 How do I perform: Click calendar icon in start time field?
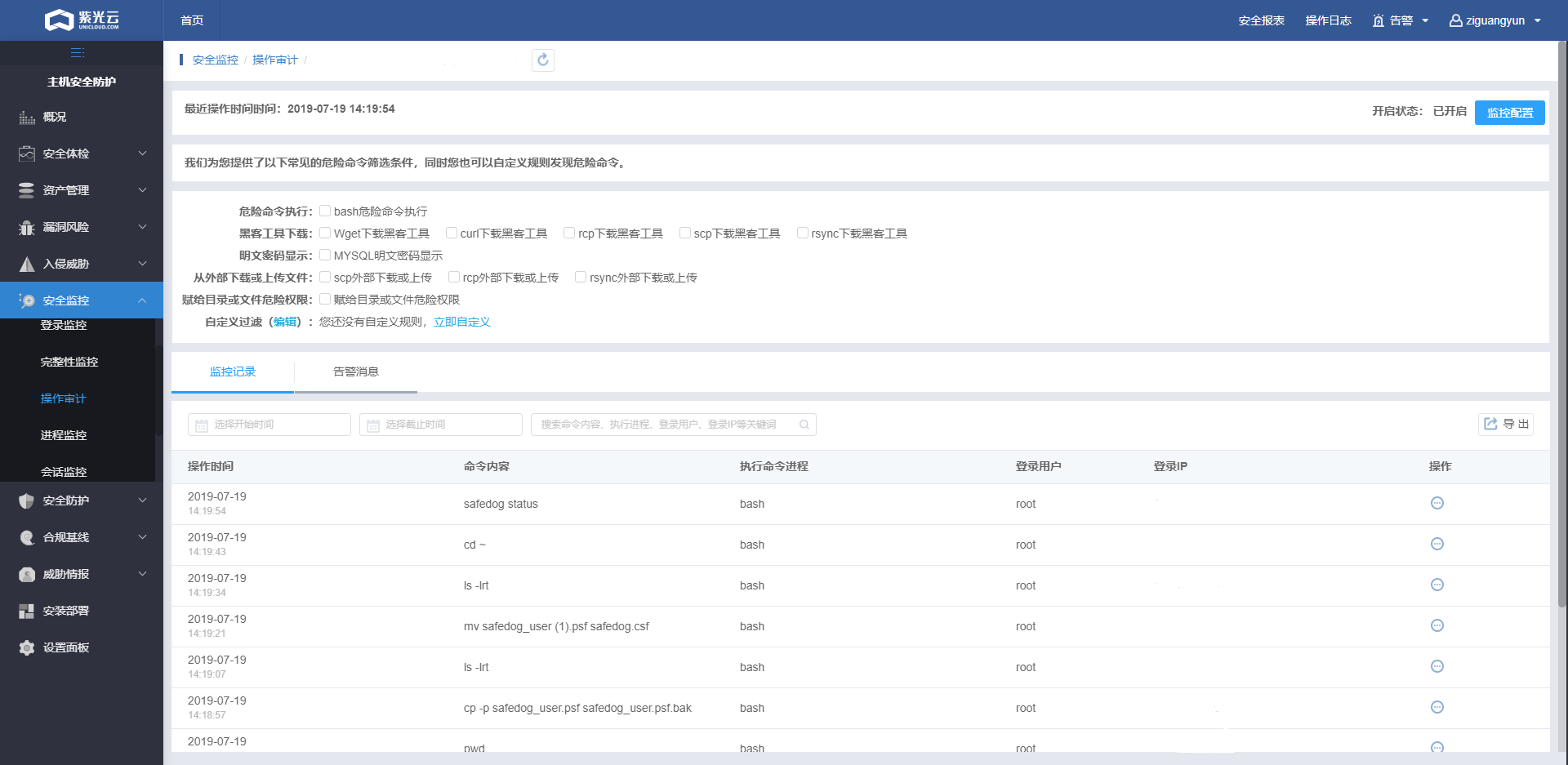pyautogui.click(x=202, y=425)
